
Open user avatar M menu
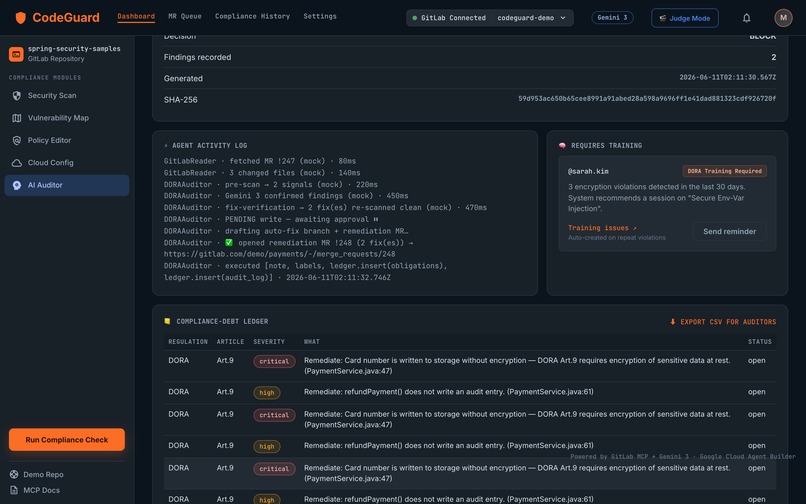coord(783,17)
